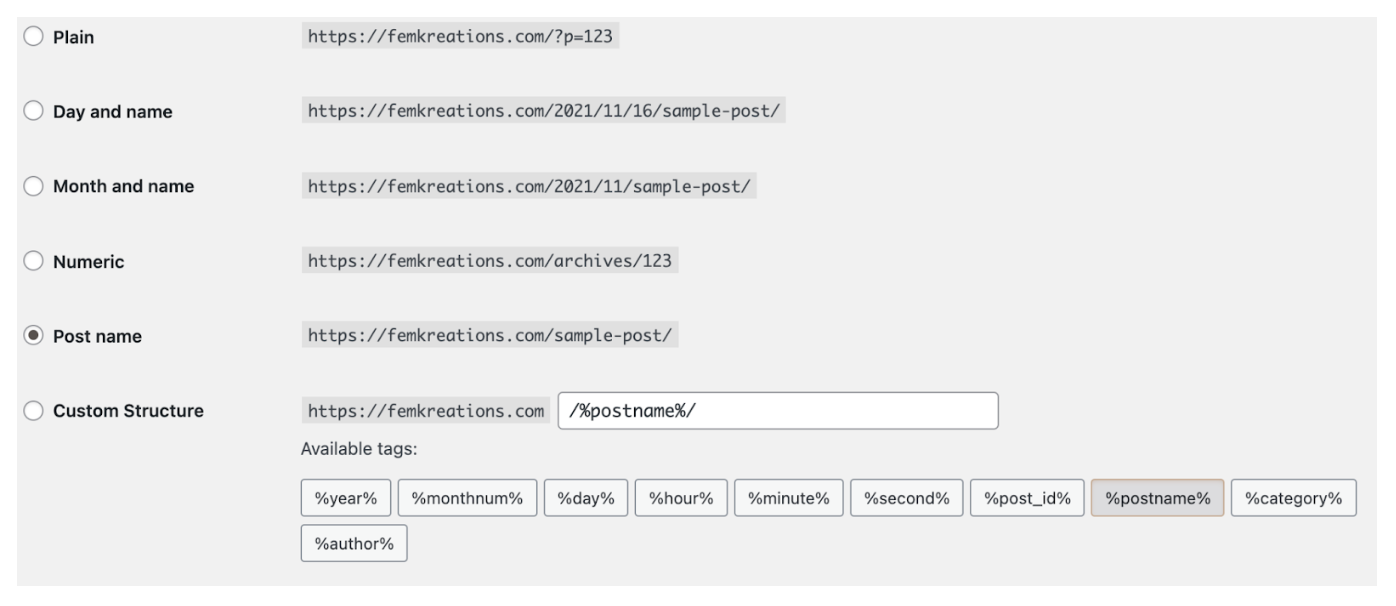Click the base URL beside Custom Structure field
This screenshot has height=606, width=1396.
click(x=426, y=411)
